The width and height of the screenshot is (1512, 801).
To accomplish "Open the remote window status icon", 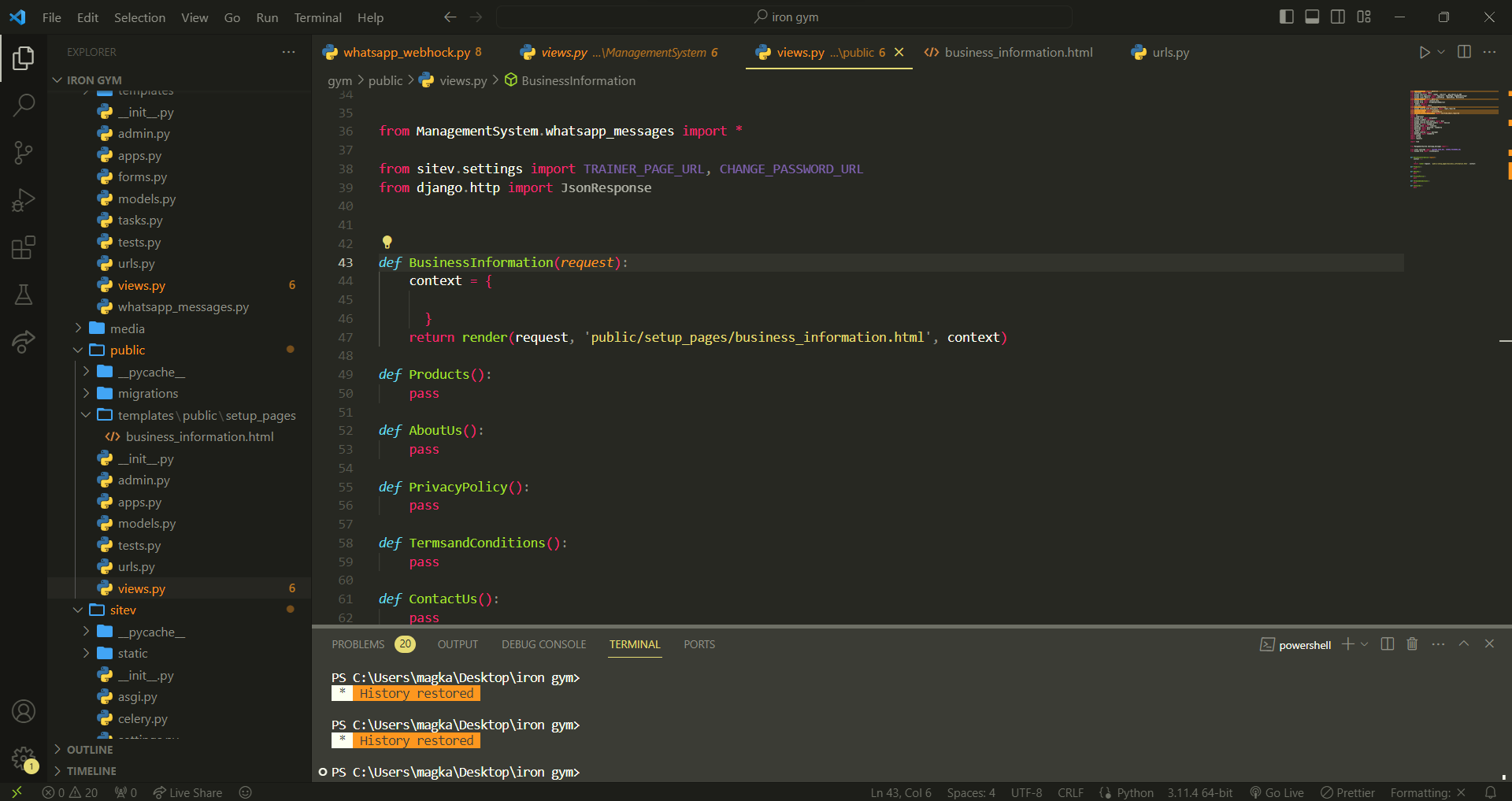I will (x=17, y=792).
